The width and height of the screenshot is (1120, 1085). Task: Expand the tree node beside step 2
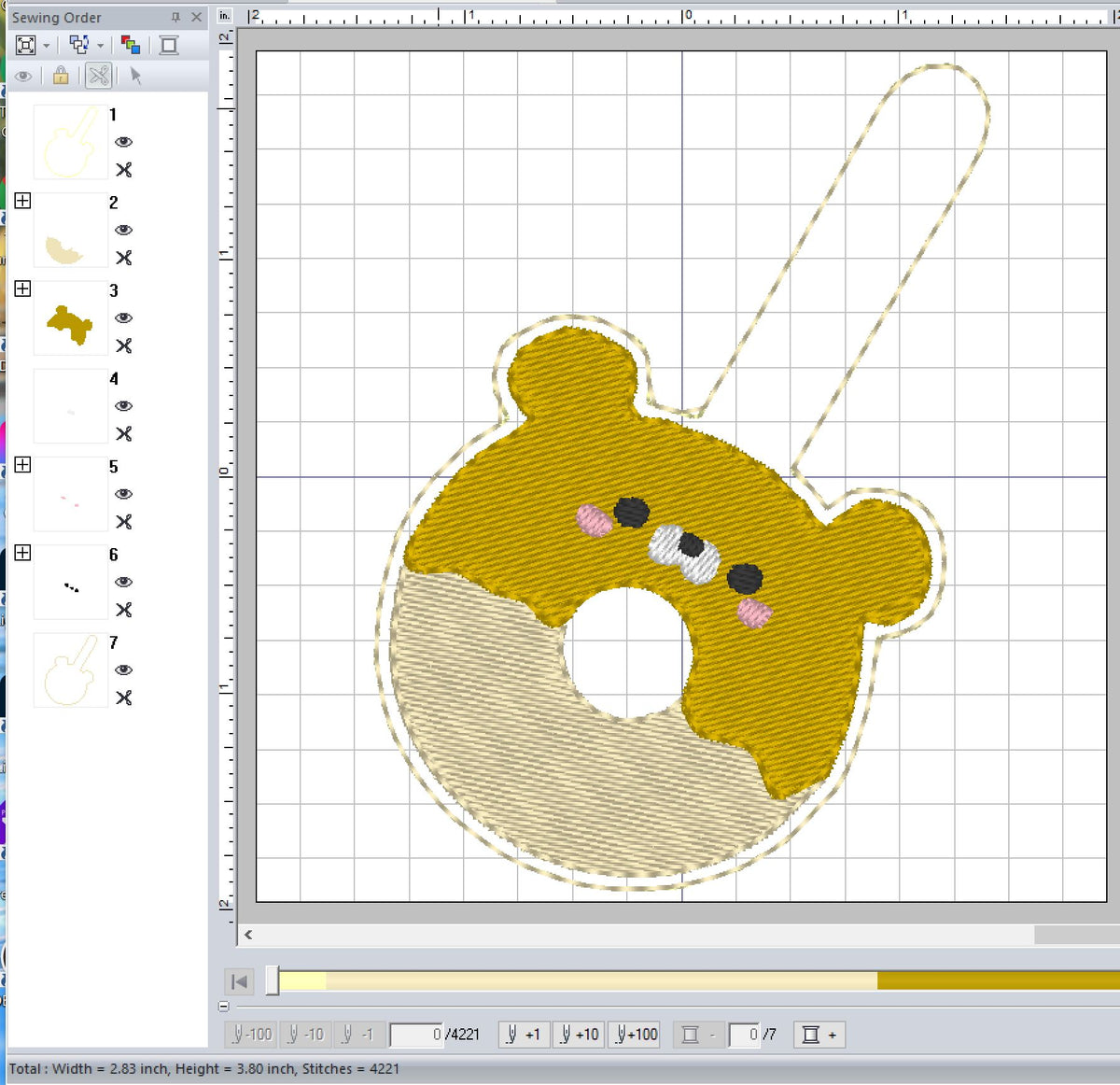click(x=22, y=200)
